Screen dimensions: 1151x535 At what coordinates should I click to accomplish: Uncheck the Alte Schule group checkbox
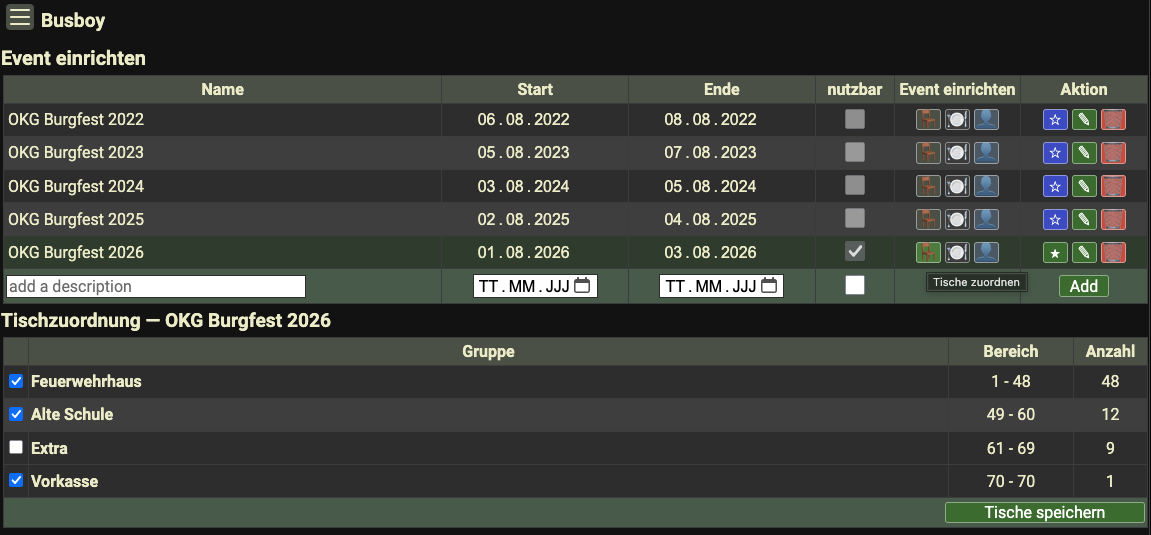(x=16, y=414)
